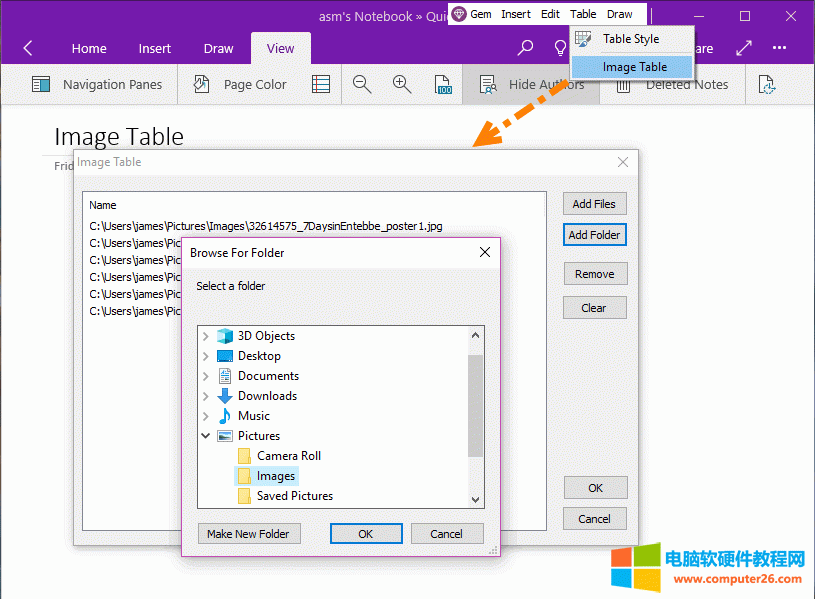Screen dimensions: 815x599
Task: Collapse the Pictures folder tree
Action: click(206, 436)
